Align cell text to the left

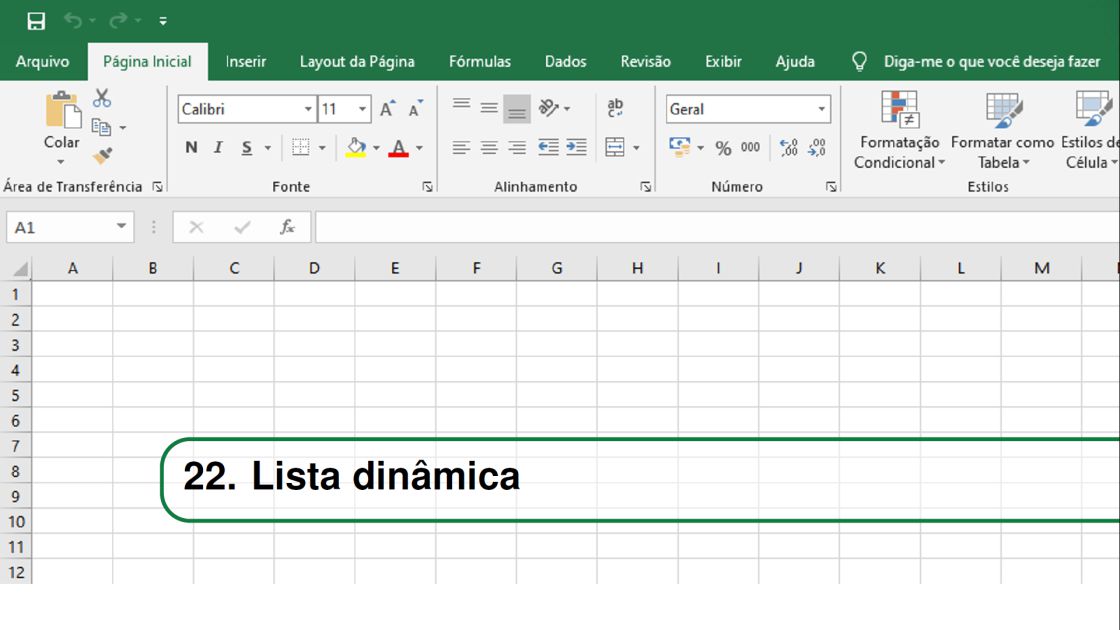[461, 148]
